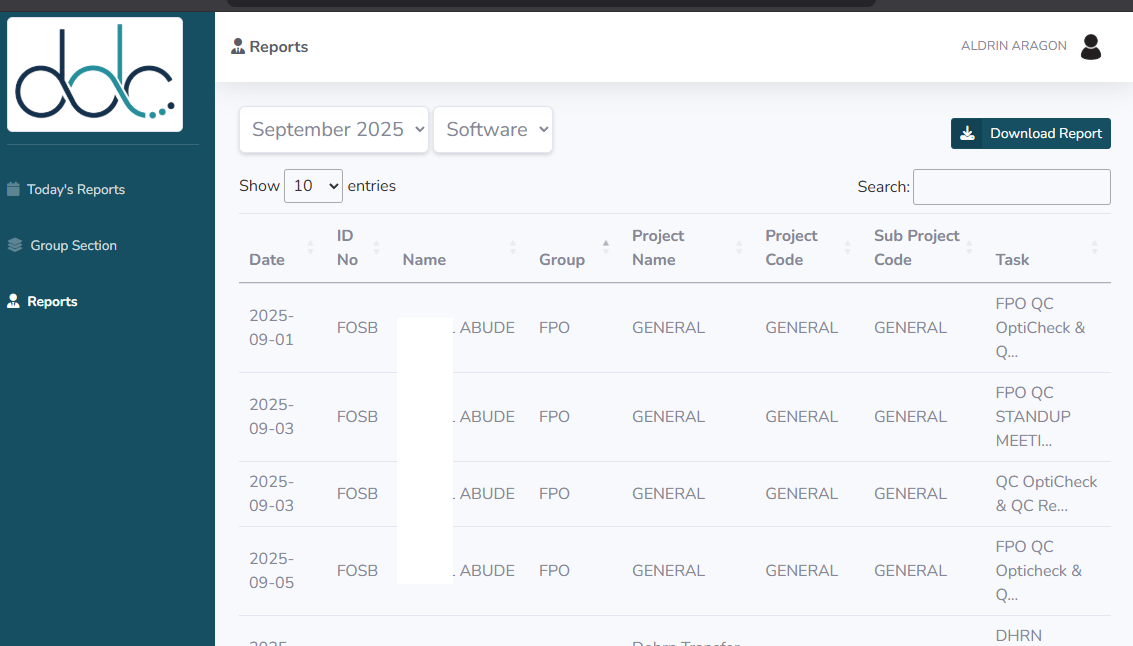Sort the table by the Name column
The height and width of the screenshot is (646, 1133).
pos(513,248)
